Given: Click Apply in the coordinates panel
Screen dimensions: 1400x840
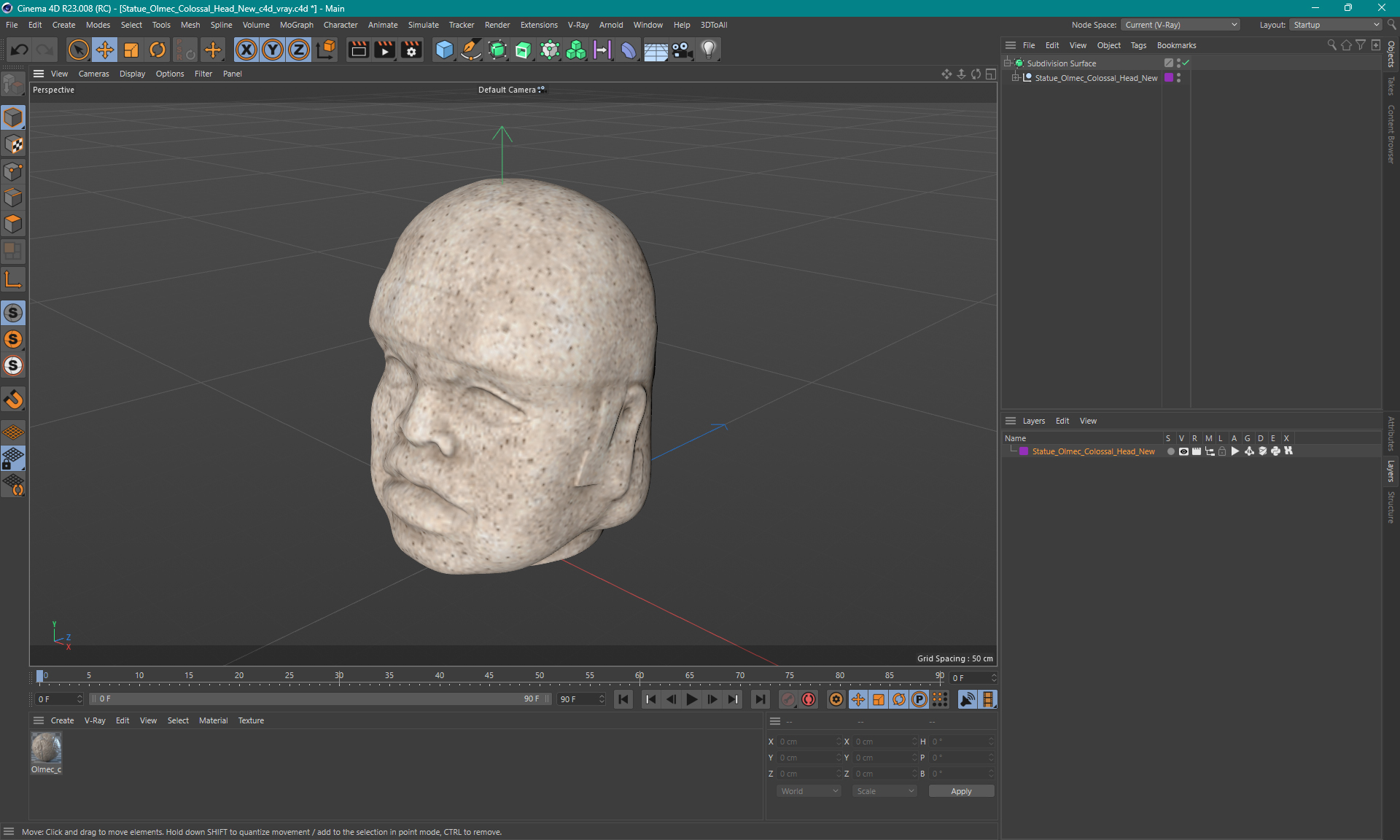Looking at the screenshot, I should click(961, 791).
